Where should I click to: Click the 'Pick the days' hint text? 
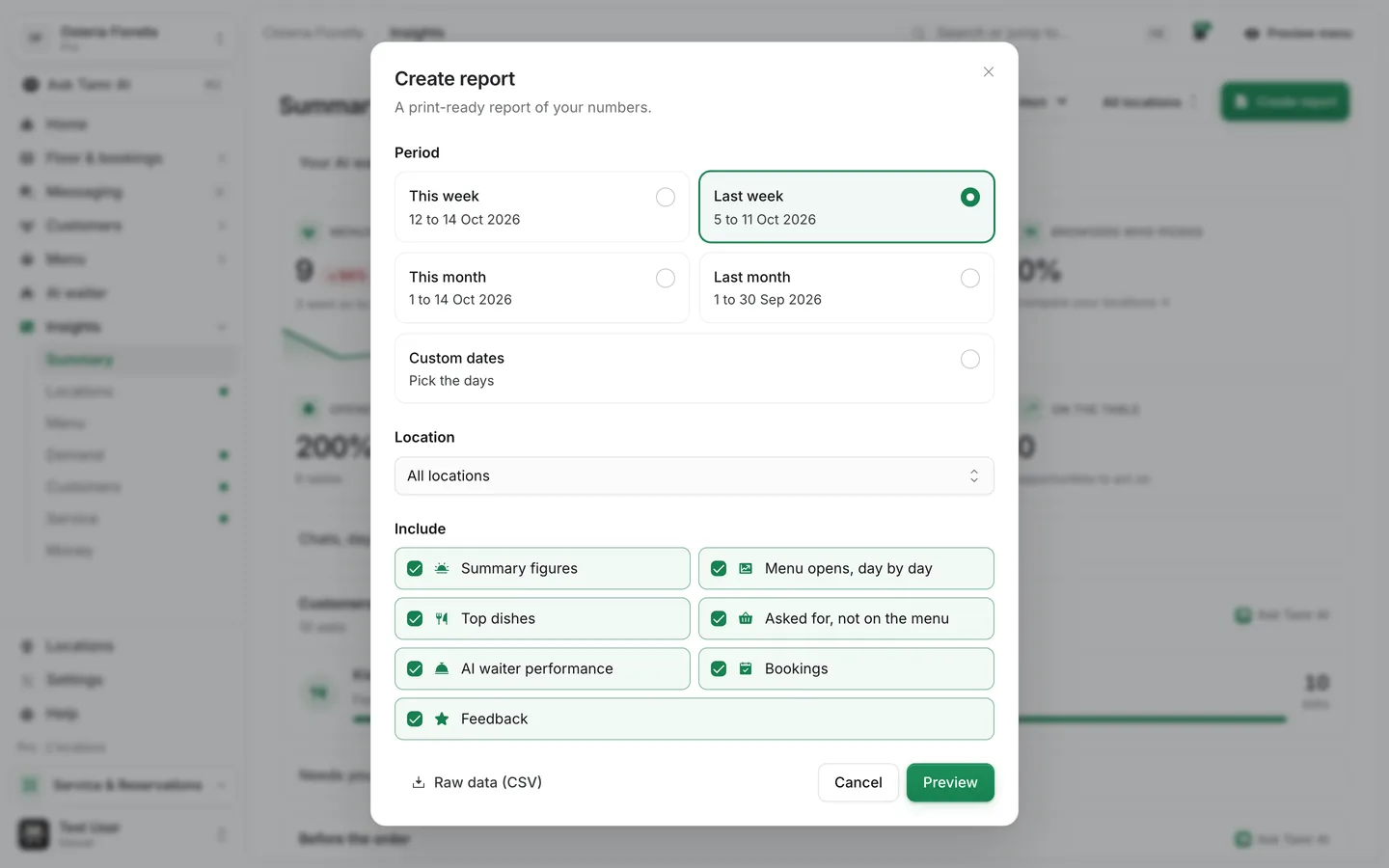point(451,380)
